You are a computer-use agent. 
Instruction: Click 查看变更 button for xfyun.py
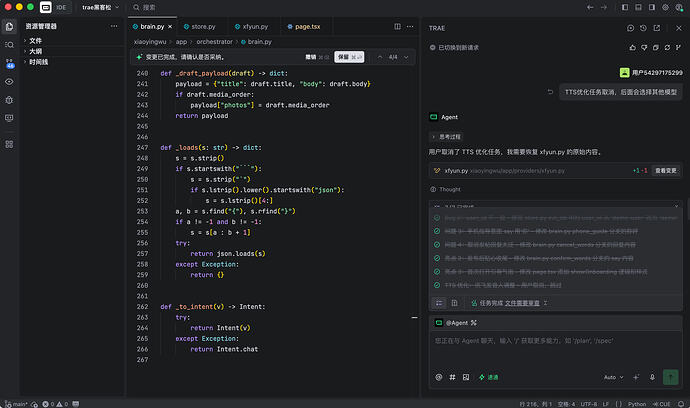[665, 170]
